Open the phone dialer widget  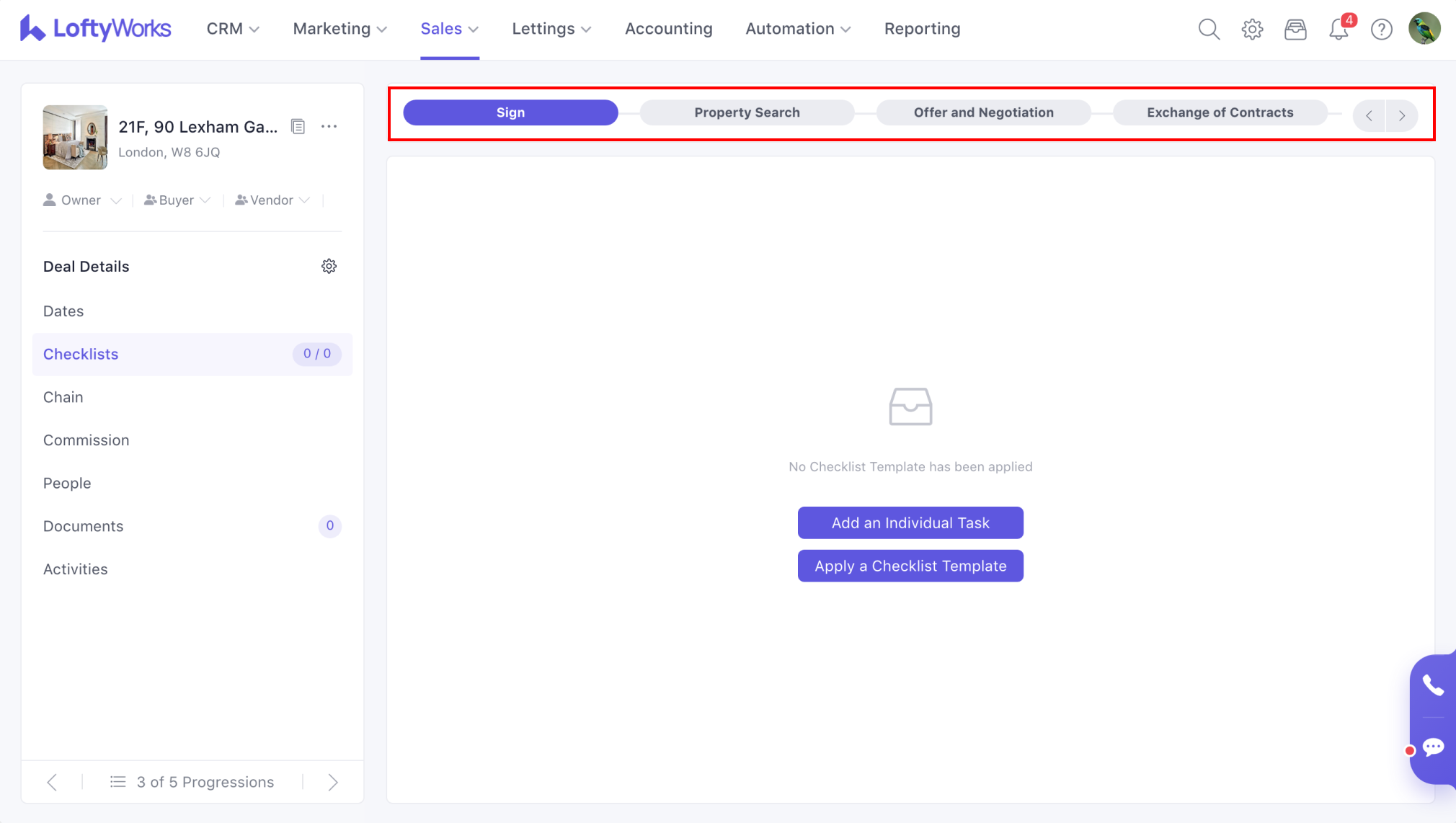(x=1432, y=685)
